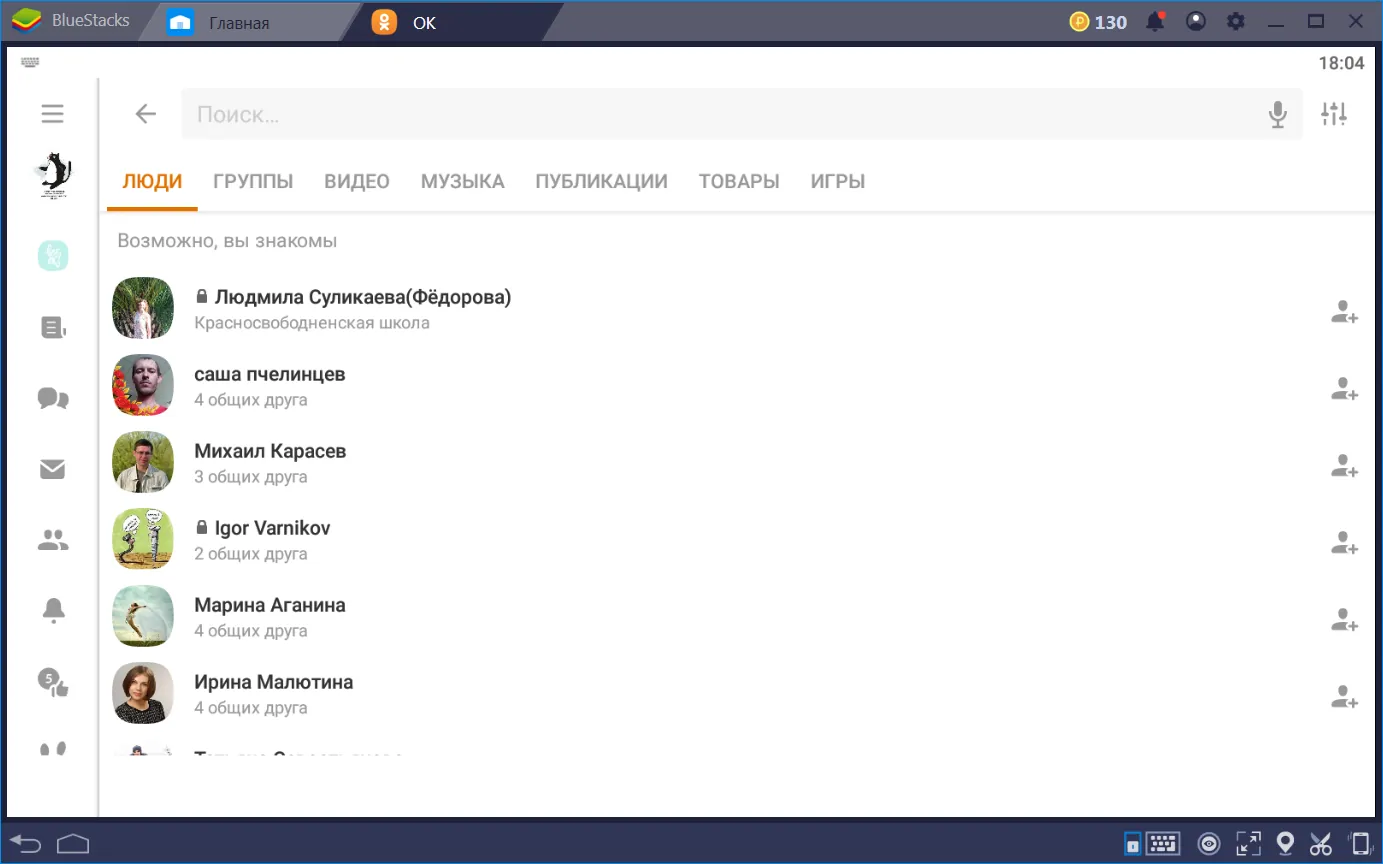Select the Товары tab

click(739, 182)
